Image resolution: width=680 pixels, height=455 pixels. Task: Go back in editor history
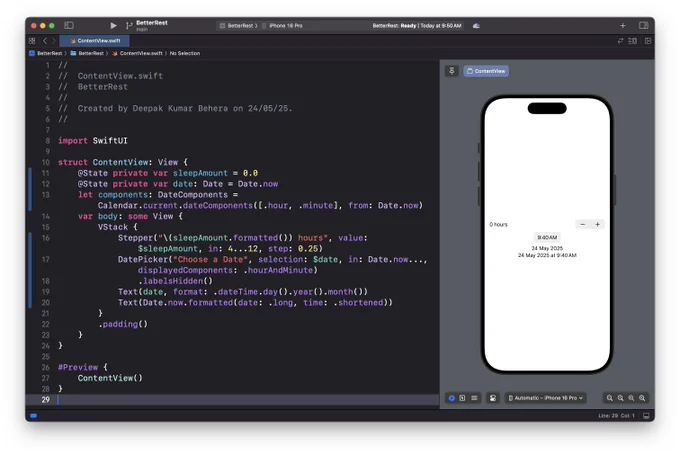pos(45,41)
